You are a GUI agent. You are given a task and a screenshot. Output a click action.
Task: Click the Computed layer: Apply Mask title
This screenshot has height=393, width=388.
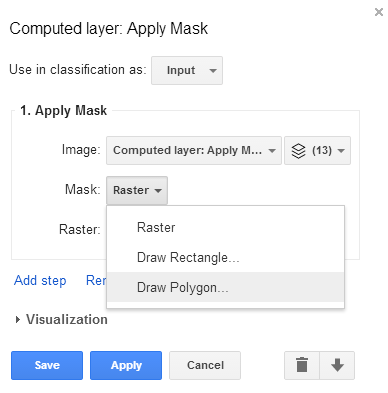tap(109, 29)
